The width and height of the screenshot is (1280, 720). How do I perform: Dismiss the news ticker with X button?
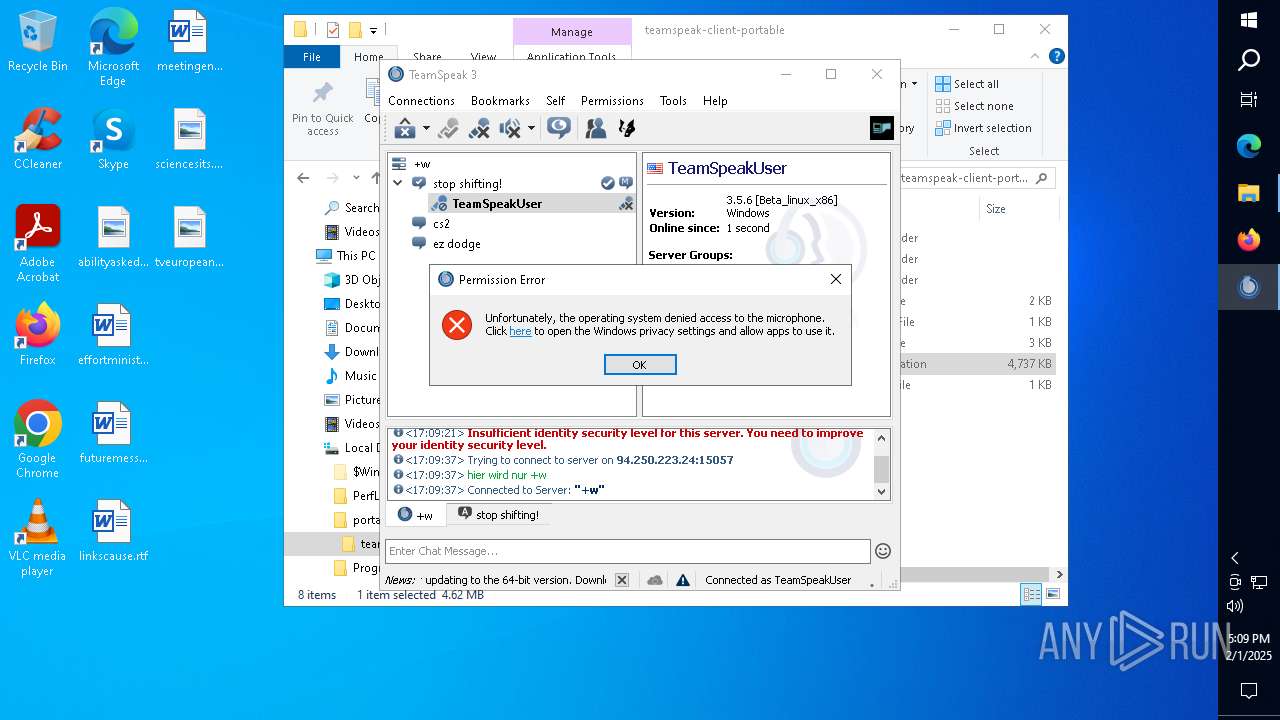pyautogui.click(x=621, y=580)
